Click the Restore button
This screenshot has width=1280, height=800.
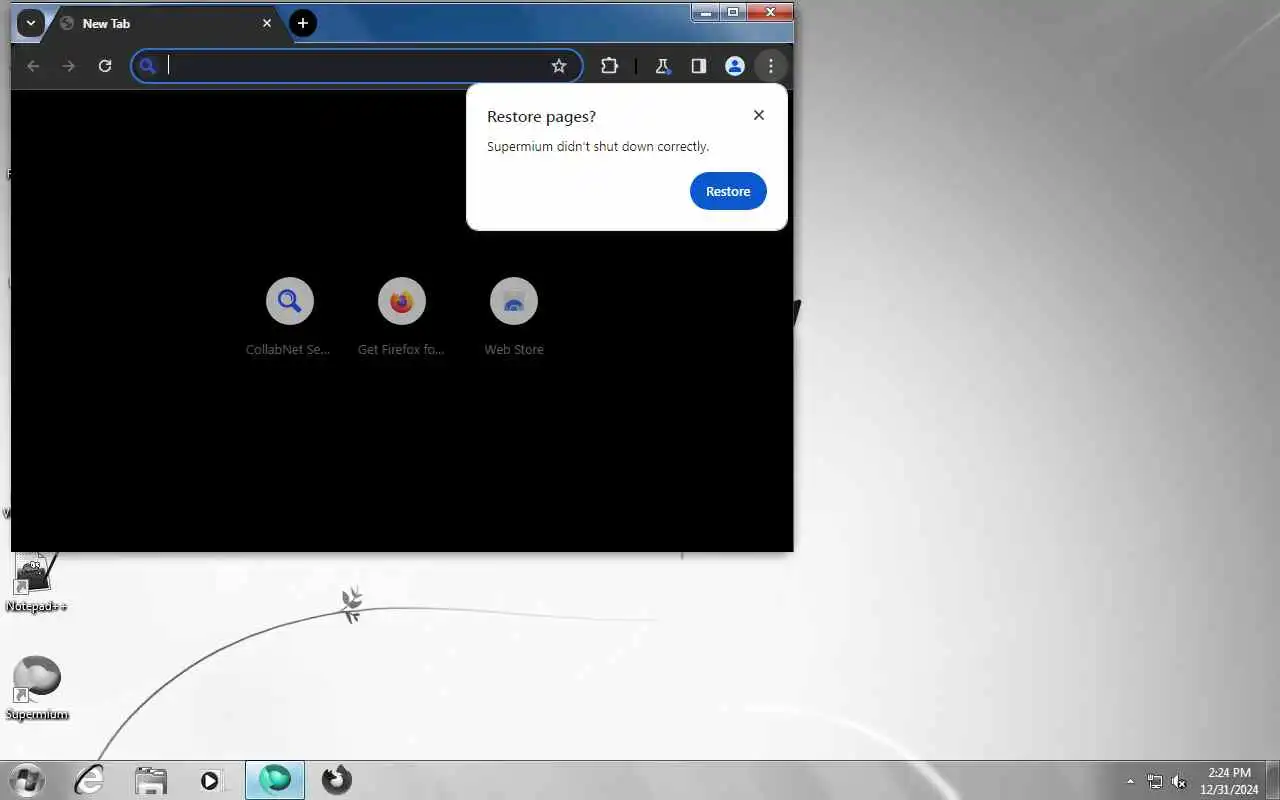click(x=728, y=191)
